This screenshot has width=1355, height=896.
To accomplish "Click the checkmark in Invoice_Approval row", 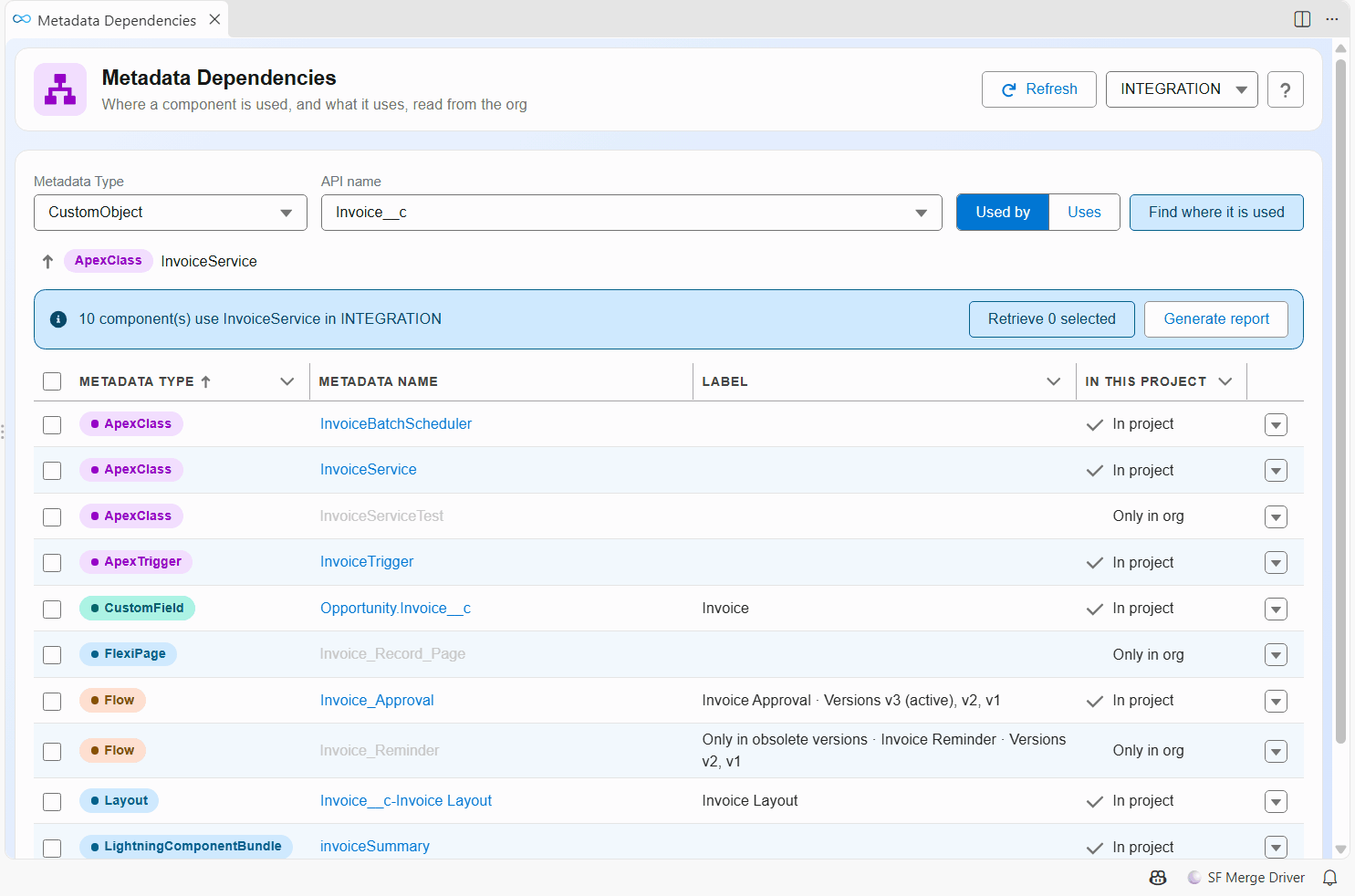I will (1095, 701).
